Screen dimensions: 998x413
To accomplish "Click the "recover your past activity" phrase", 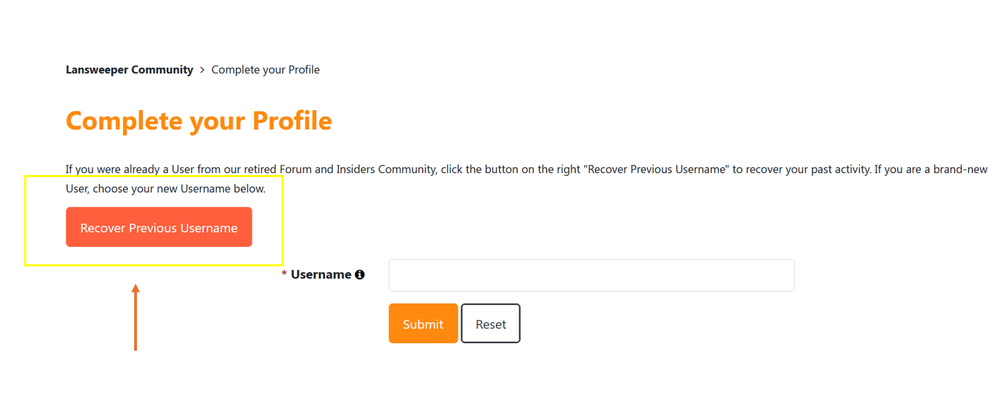I will click(801, 170).
